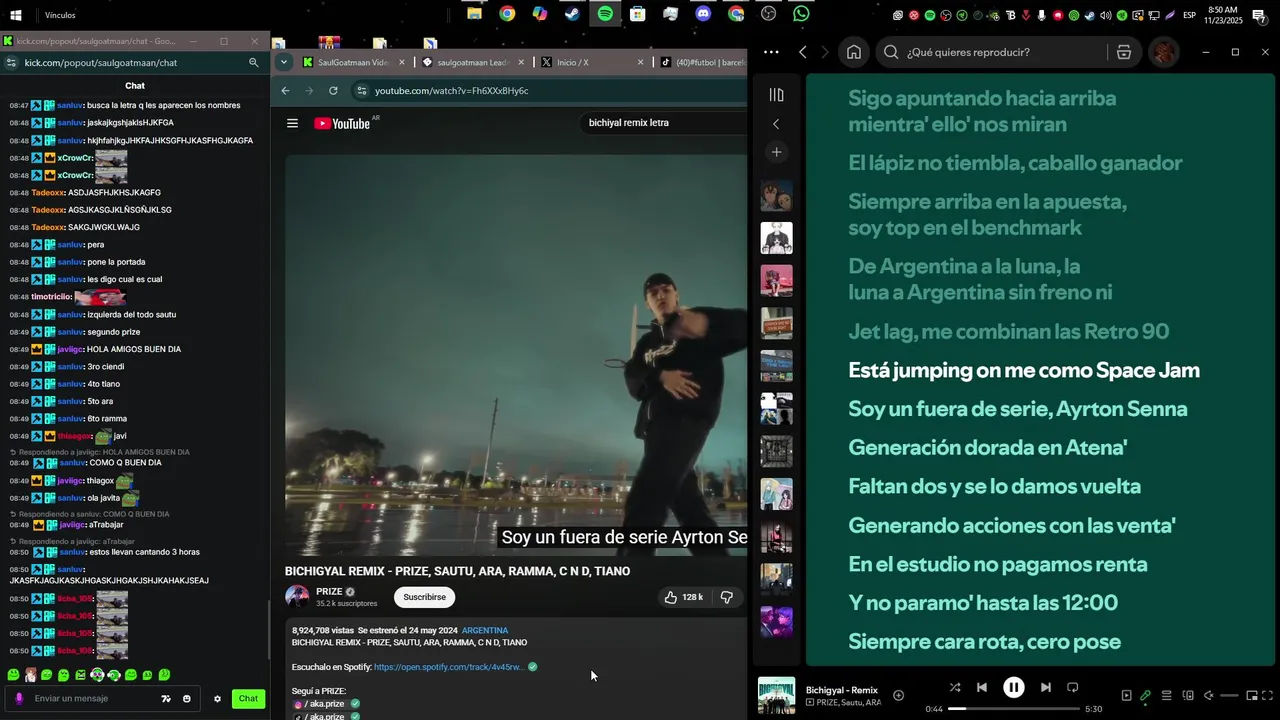The image size is (1280, 720).
Task: Switch to the TikTok futbol barcelona tab
Action: pyautogui.click(x=702, y=62)
